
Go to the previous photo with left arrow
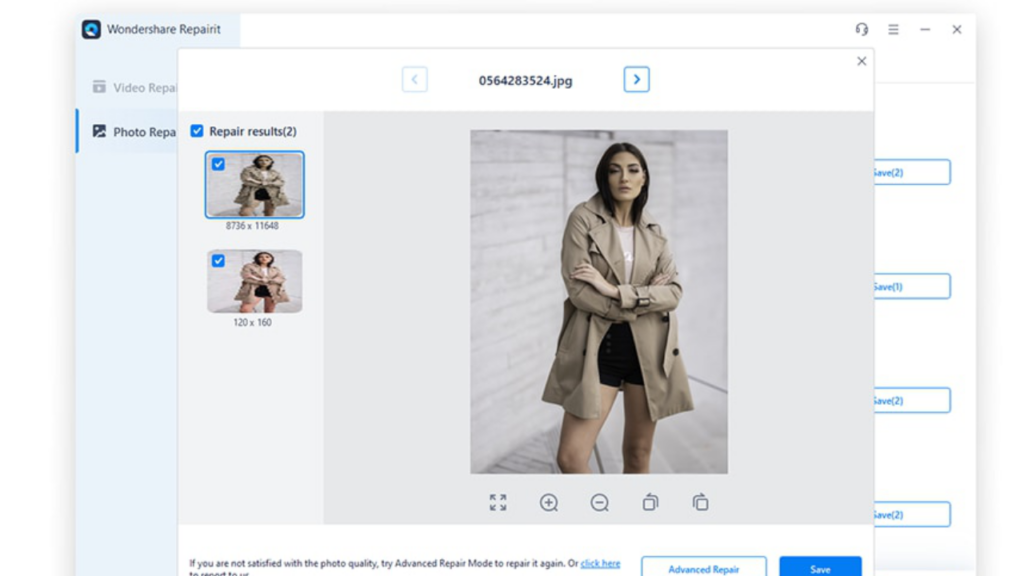pos(414,80)
